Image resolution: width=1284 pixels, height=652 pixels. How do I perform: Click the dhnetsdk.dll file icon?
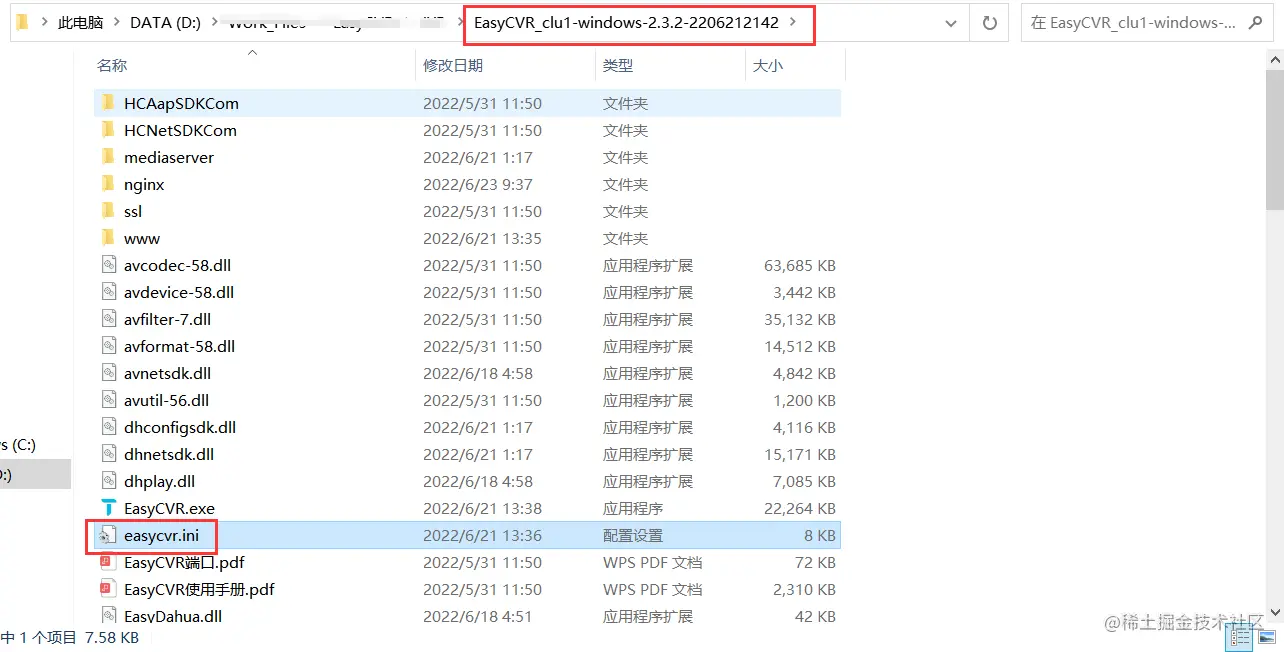[x=108, y=454]
